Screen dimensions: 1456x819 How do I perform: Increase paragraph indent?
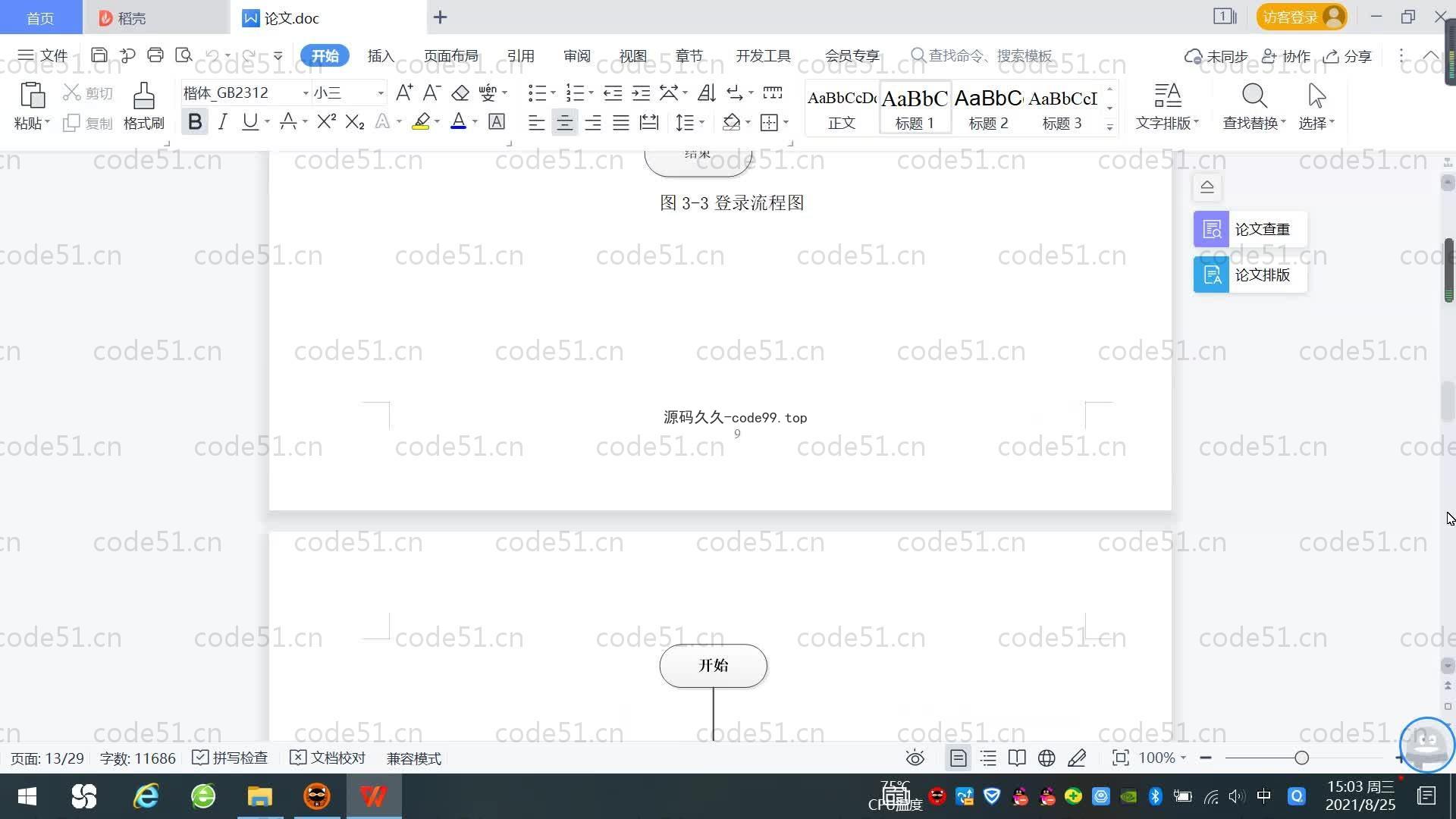pyautogui.click(x=641, y=93)
